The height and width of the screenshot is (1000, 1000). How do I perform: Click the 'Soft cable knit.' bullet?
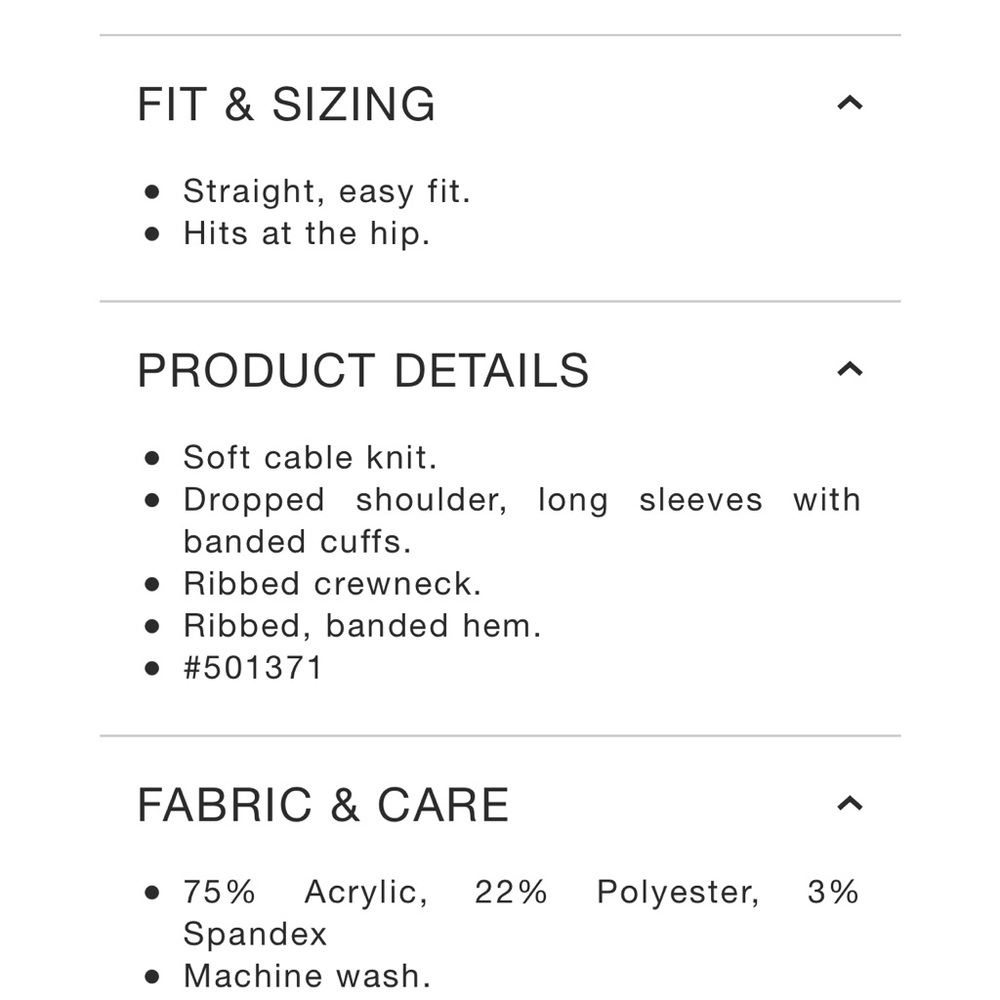point(310,457)
